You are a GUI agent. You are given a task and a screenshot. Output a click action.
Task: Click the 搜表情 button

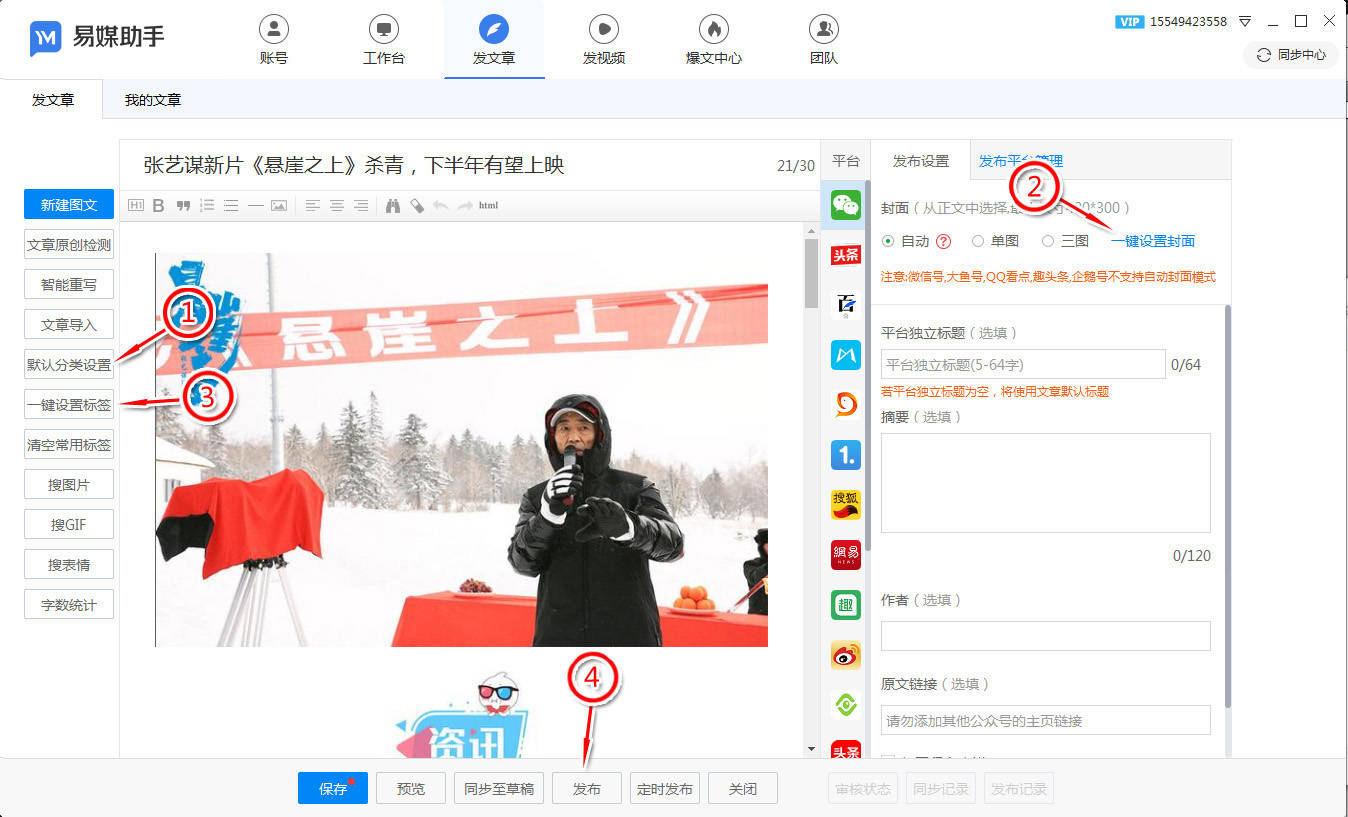(69, 565)
